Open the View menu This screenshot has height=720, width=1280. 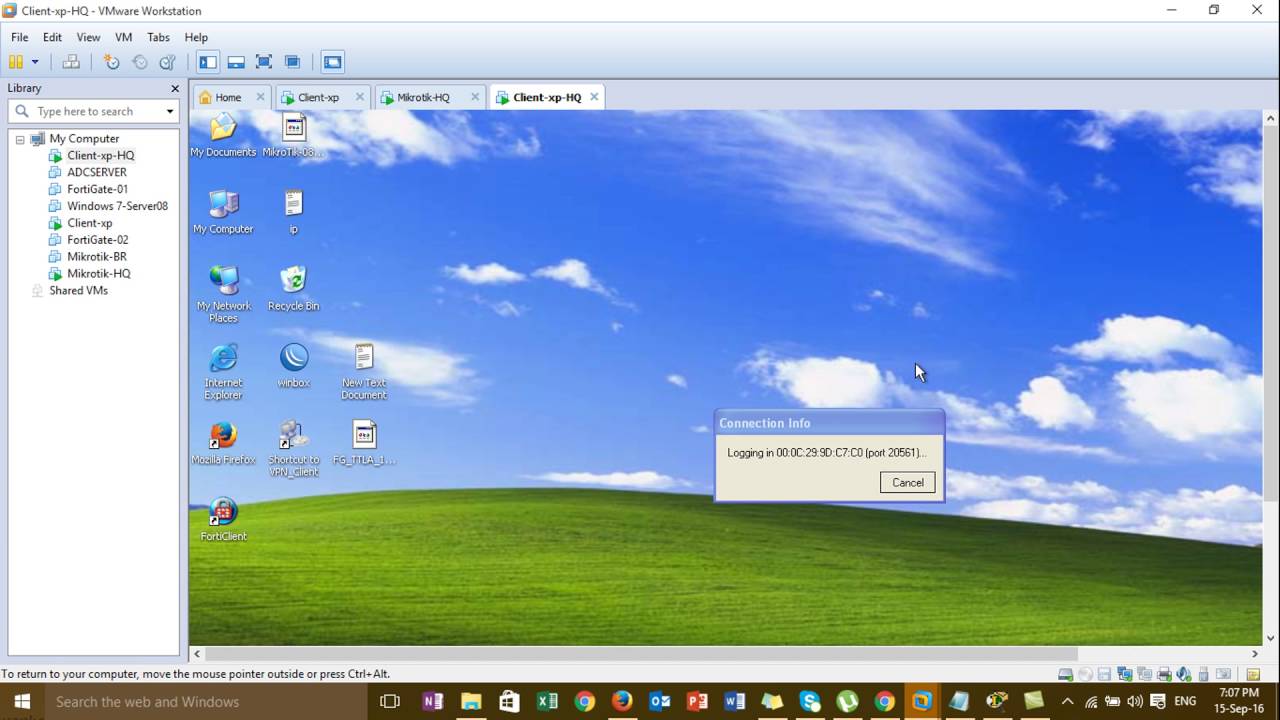(88, 37)
